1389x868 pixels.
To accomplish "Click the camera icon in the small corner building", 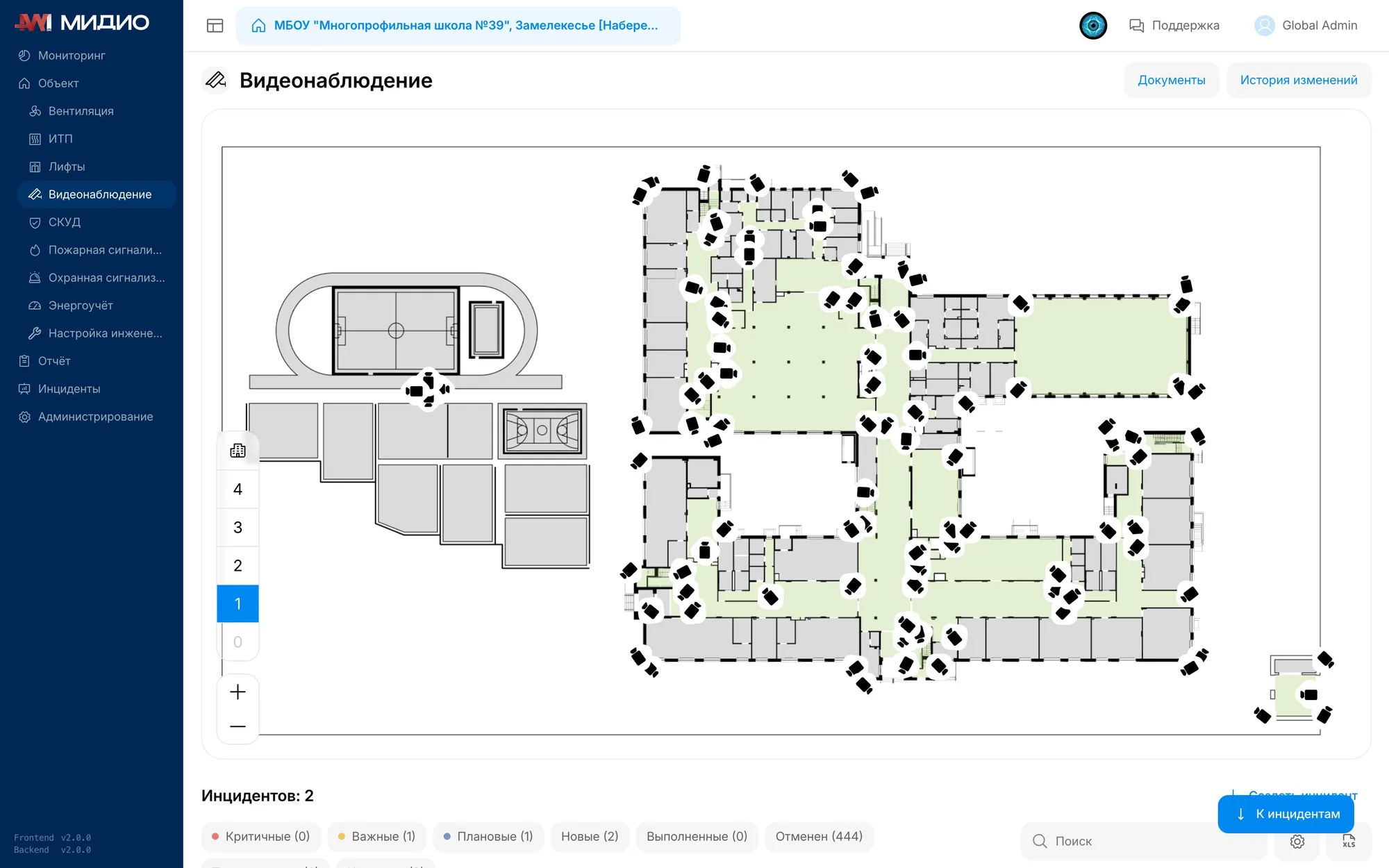I will click(x=1309, y=694).
